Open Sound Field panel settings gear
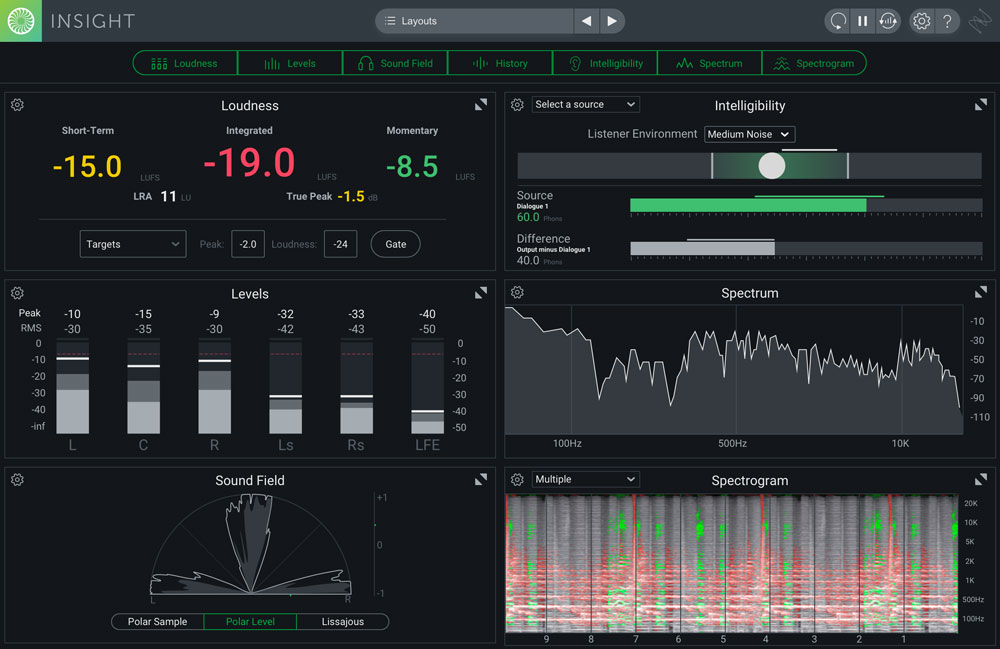1000x649 pixels. click(17, 479)
